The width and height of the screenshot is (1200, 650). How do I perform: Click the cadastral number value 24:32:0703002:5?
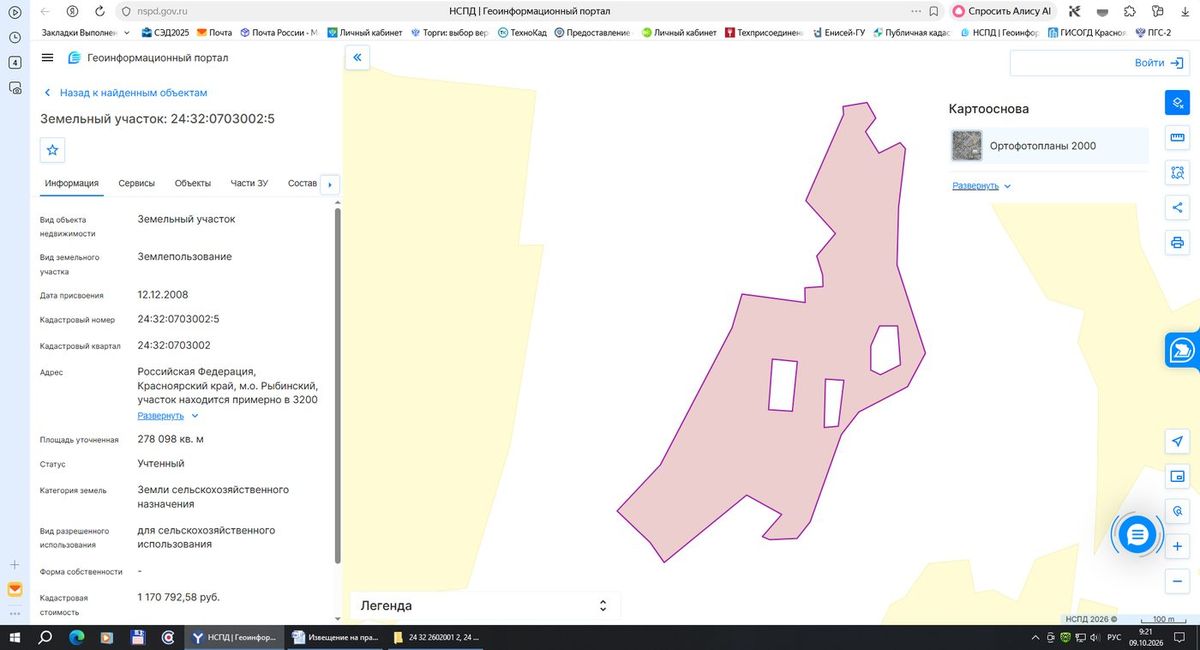point(178,320)
